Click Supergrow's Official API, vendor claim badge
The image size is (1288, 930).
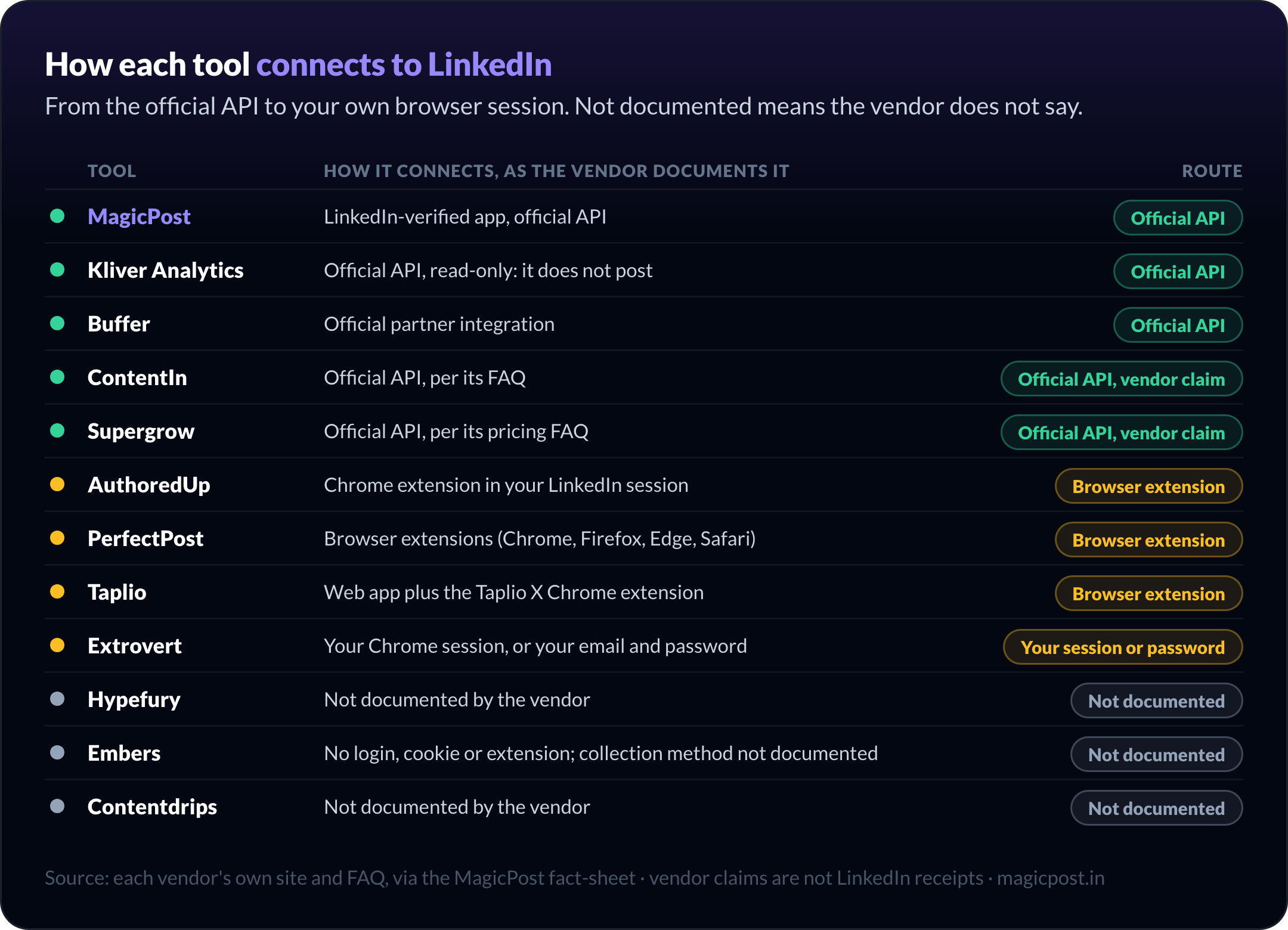[x=1121, y=432]
